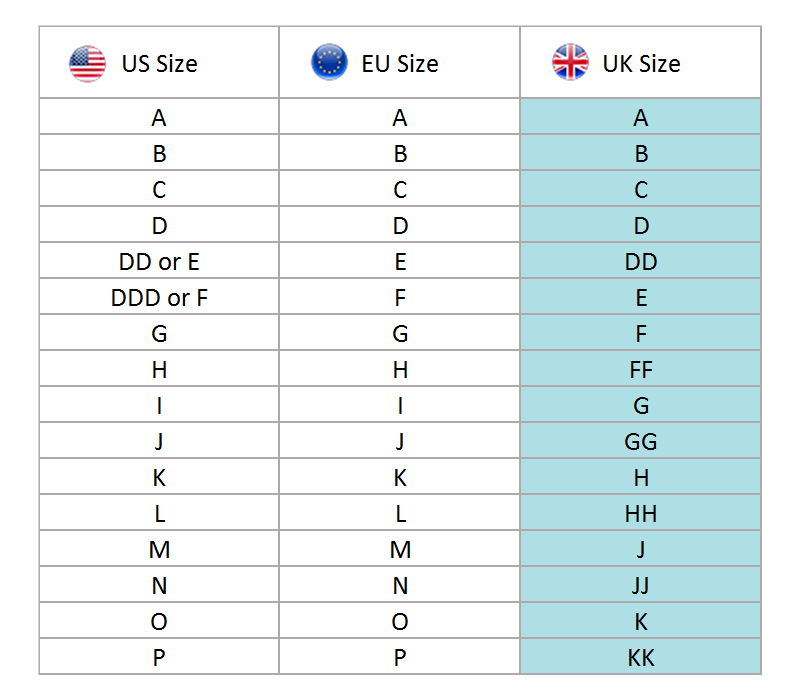Click the EU size E cell
Image resolution: width=800 pixels, height=700 pixels.
[x=400, y=262]
